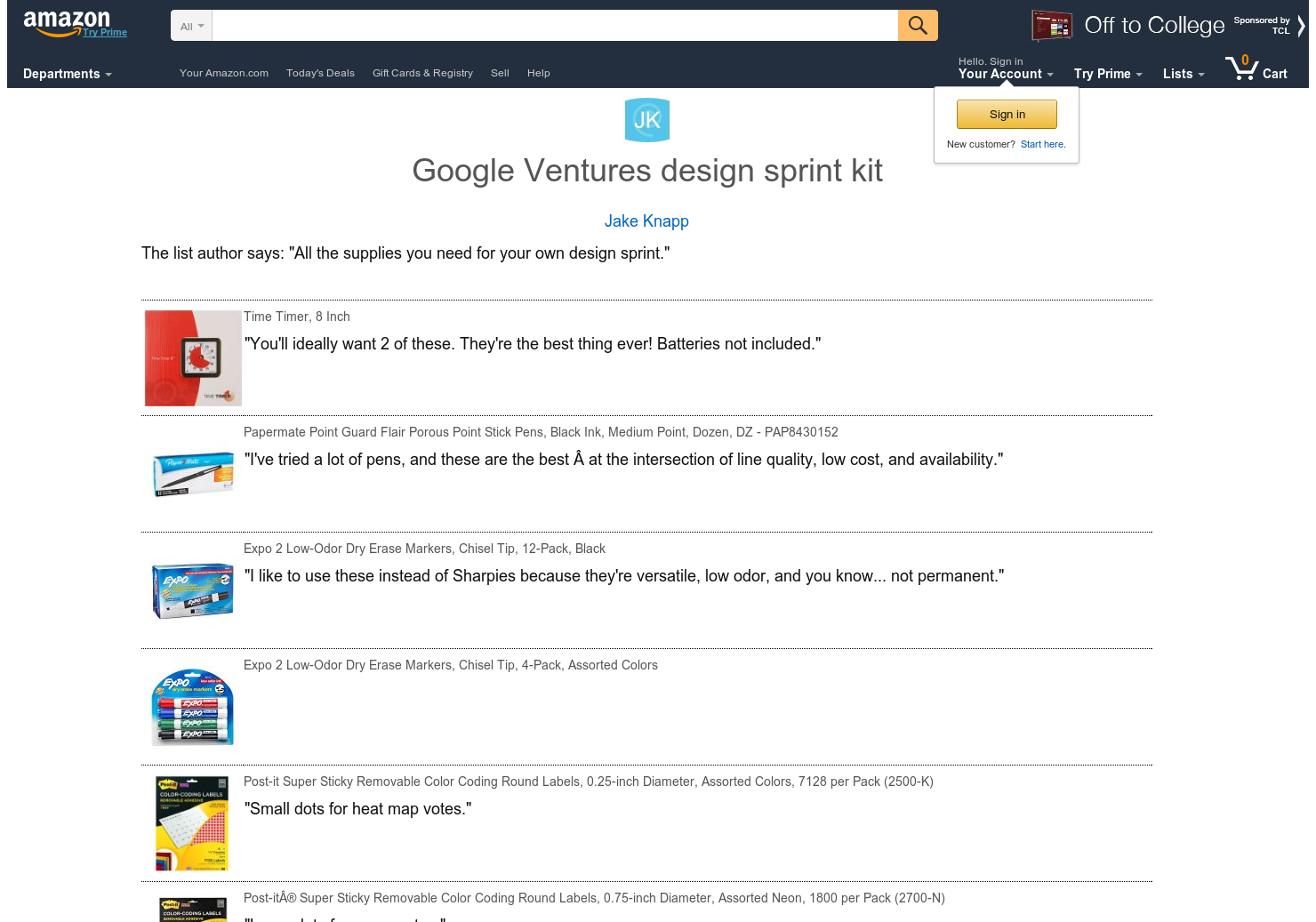Open the Off to College banner image
Image resolution: width=1316 pixels, height=922 pixels.
coord(1052,26)
